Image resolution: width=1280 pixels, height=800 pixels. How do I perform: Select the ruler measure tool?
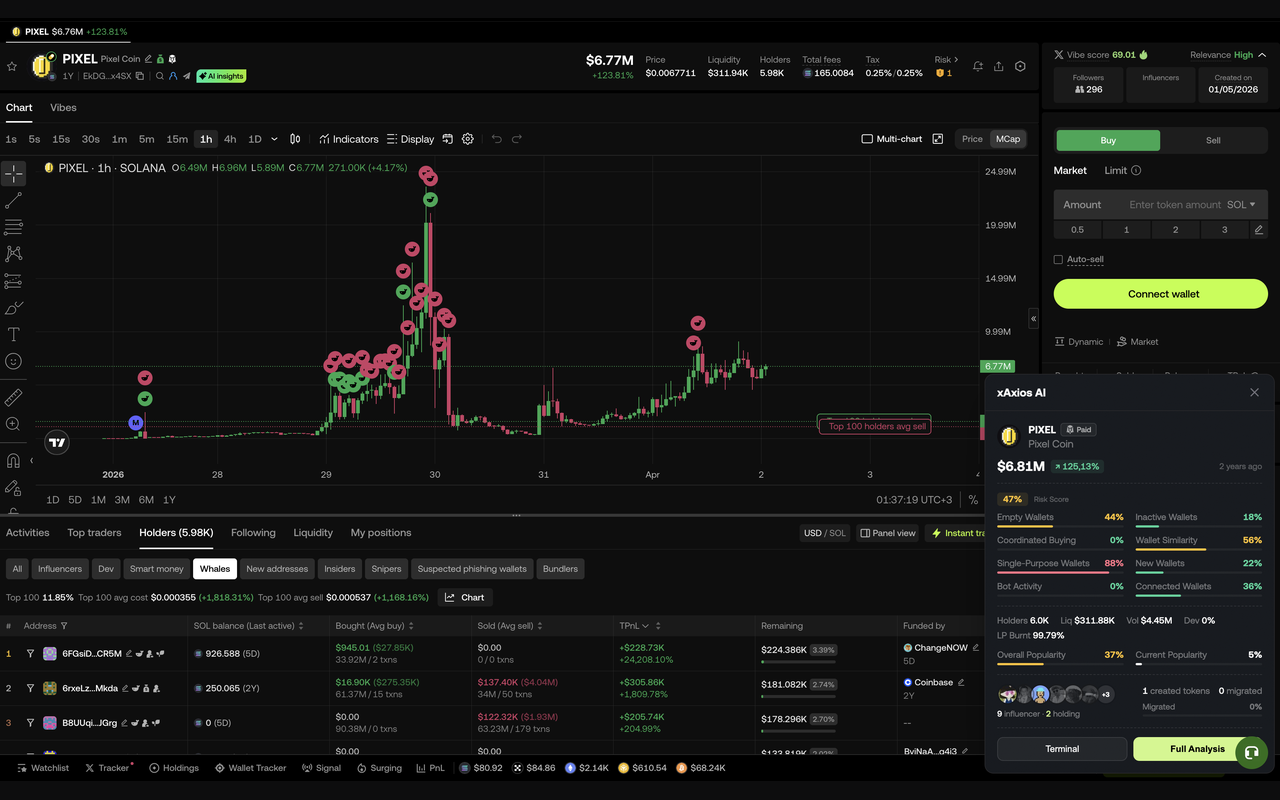coord(13,398)
